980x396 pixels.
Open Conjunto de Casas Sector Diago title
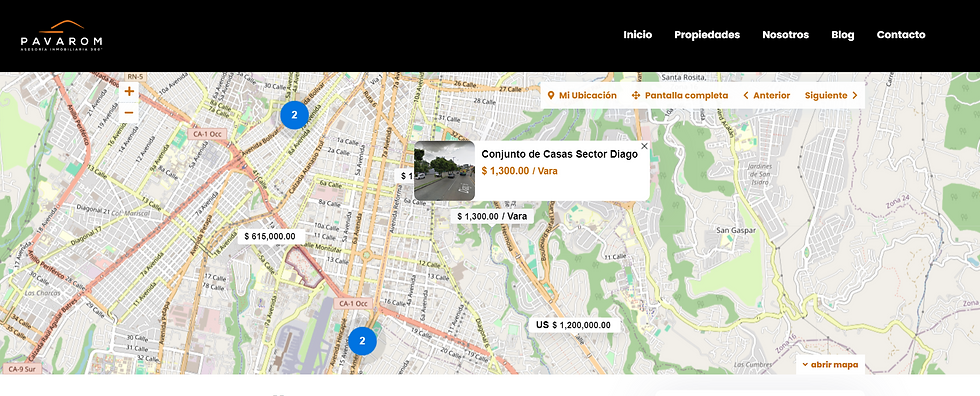tap(559, 154)
